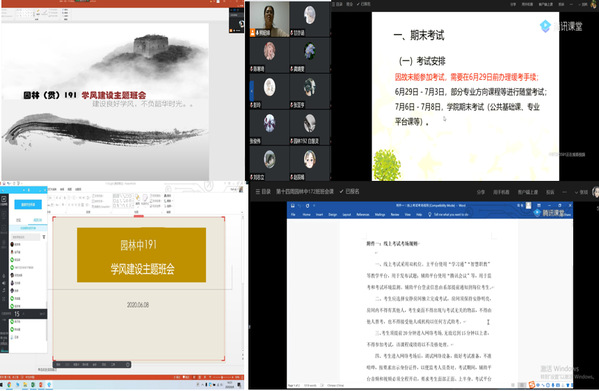This screenshot has height=391, width=599.
Task: Click the Chrome icon in the Windows taskbar
Action: tap(10, 385)
